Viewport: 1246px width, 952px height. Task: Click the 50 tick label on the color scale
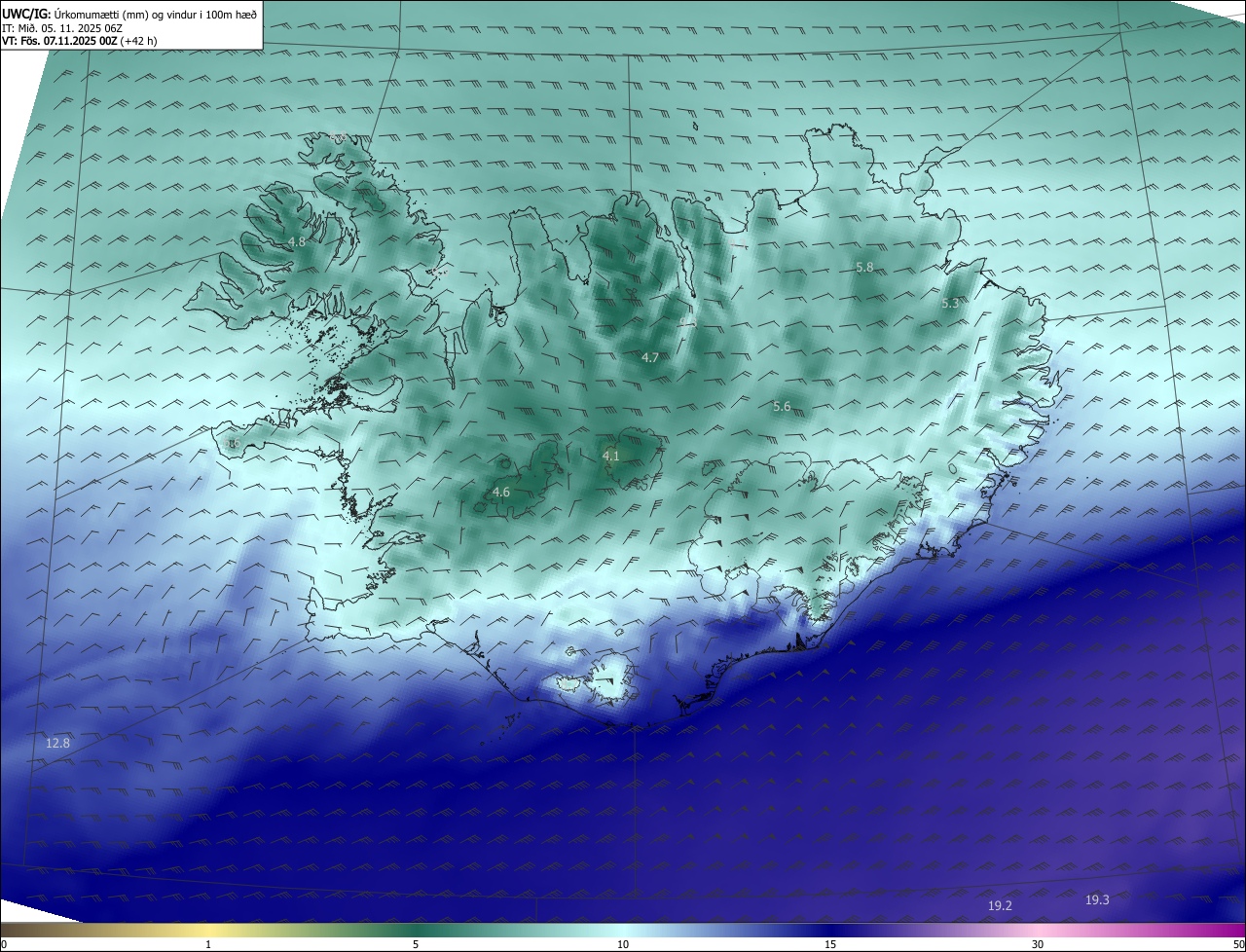click(1238, 944)
